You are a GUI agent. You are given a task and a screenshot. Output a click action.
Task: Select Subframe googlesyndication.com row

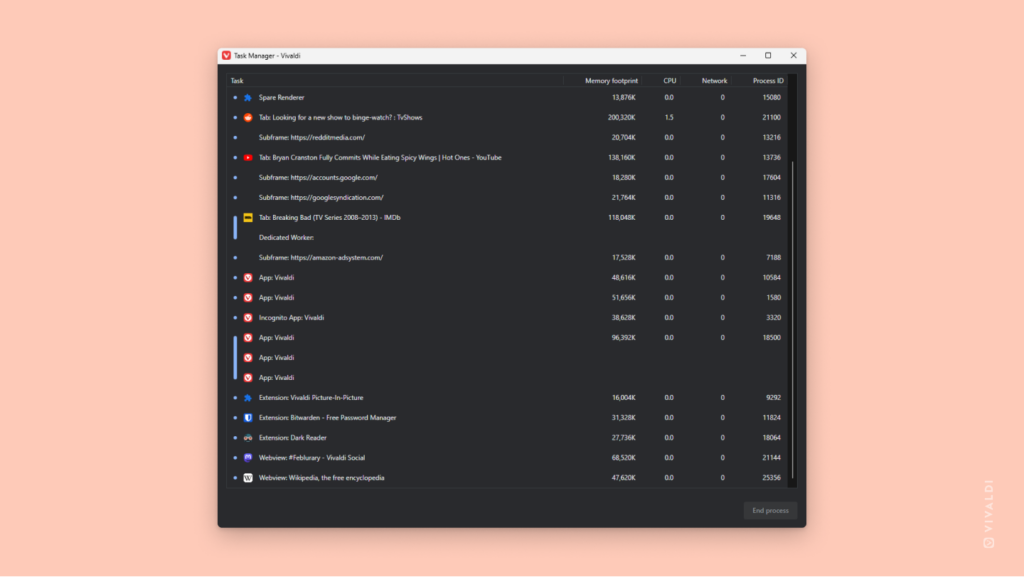coord(507,198)
